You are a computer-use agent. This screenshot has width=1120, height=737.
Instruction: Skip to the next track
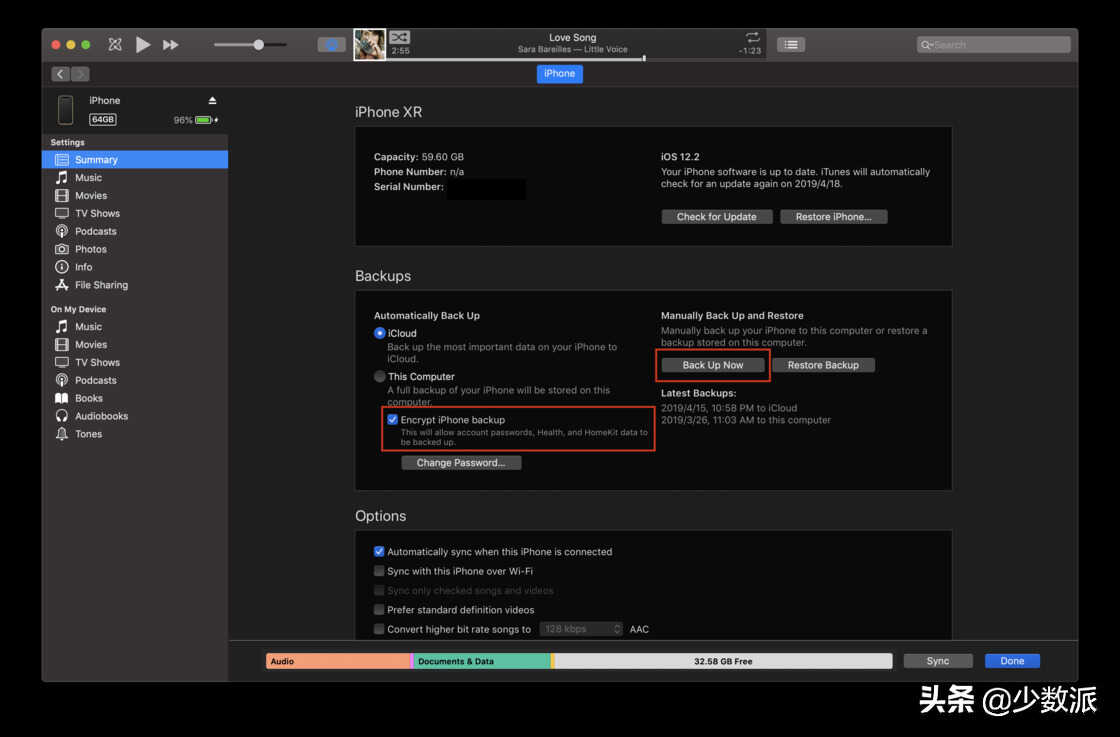pyautogui.click(x=171, y=44)
